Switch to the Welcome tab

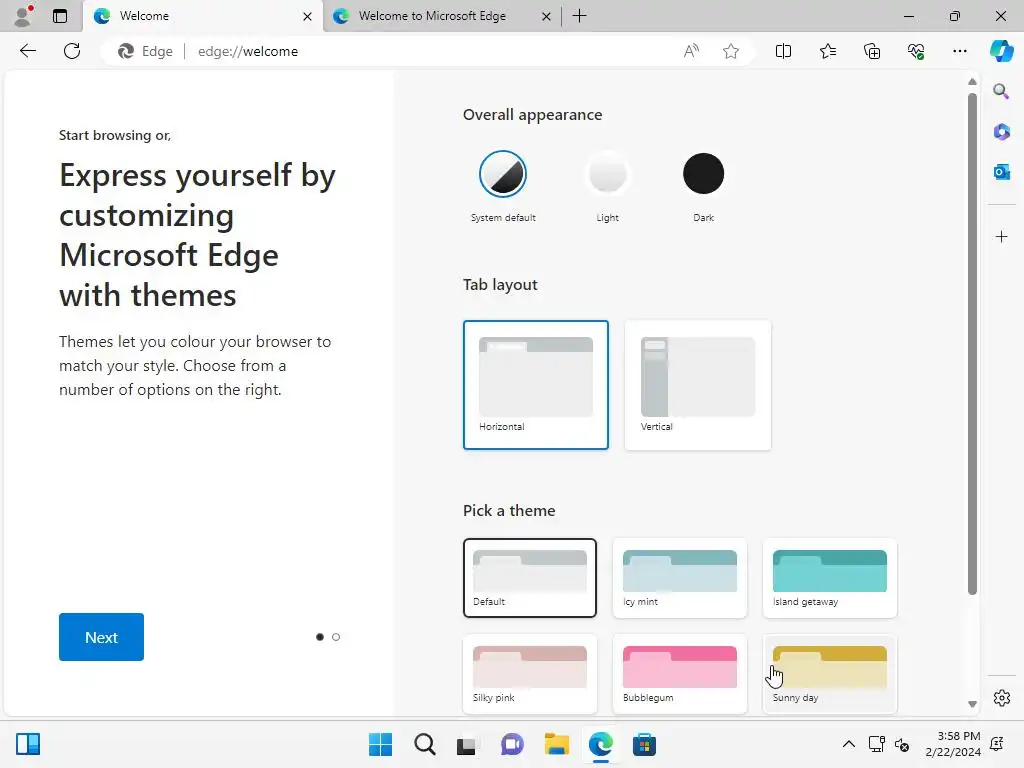(x=202, y=16)
